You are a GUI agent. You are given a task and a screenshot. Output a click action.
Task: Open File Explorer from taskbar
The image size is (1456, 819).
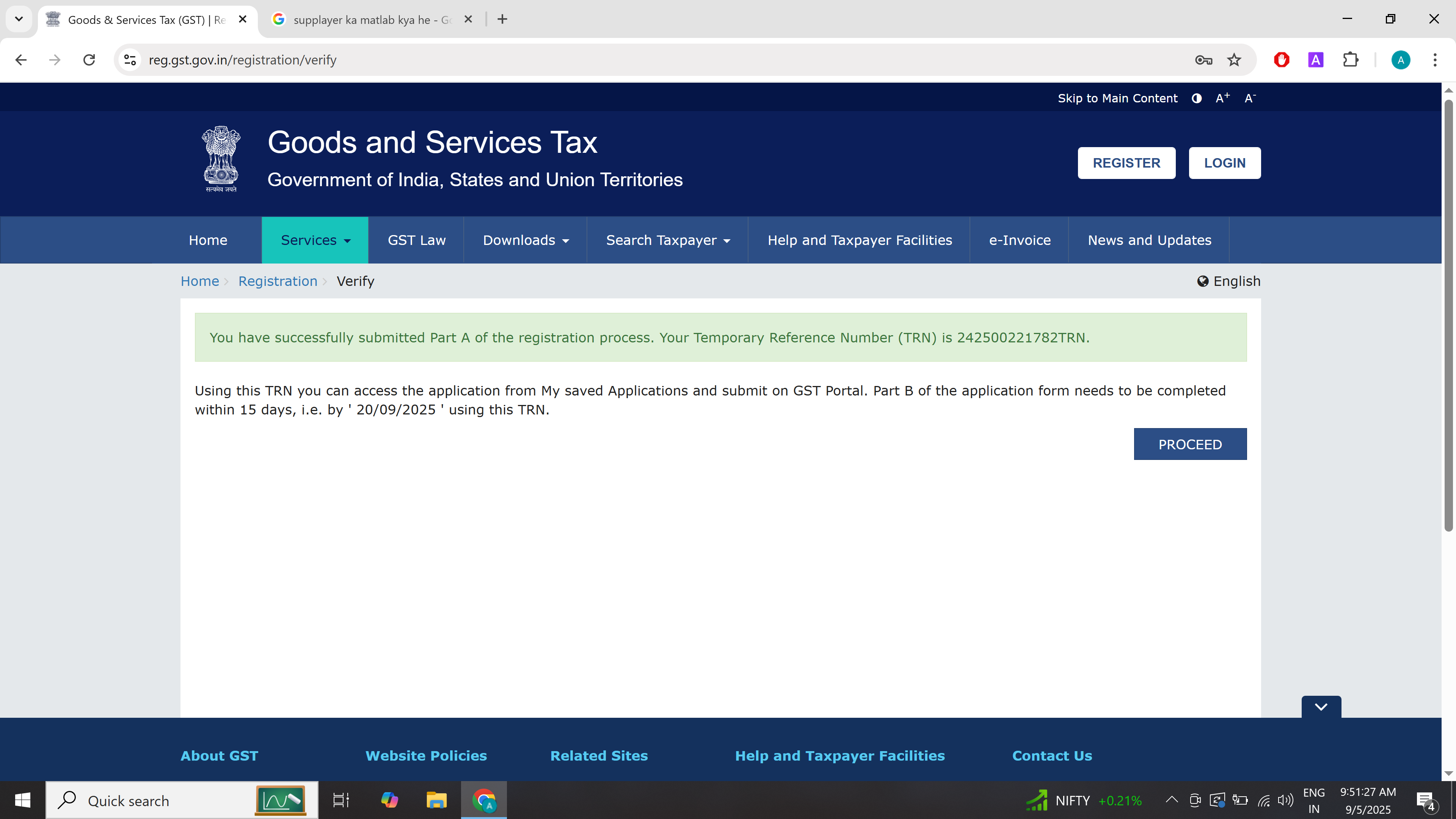pyautogui.click(x=436, y=800)
